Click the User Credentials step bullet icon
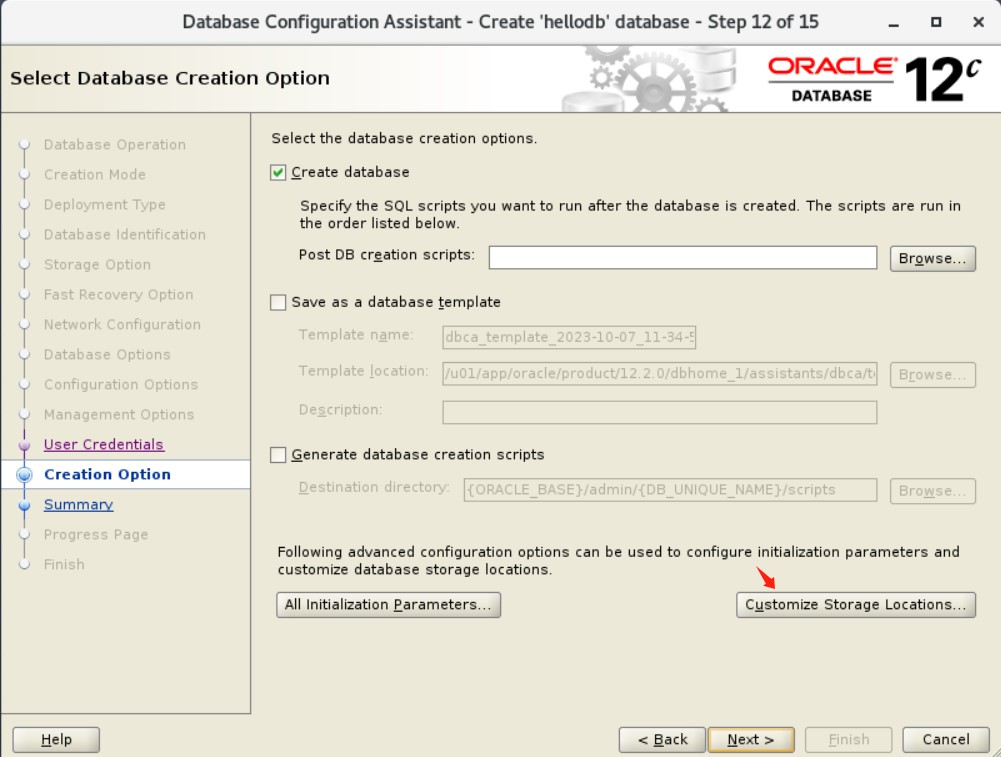Screen dimensions: 1001x757 click(x=24, y=446)
